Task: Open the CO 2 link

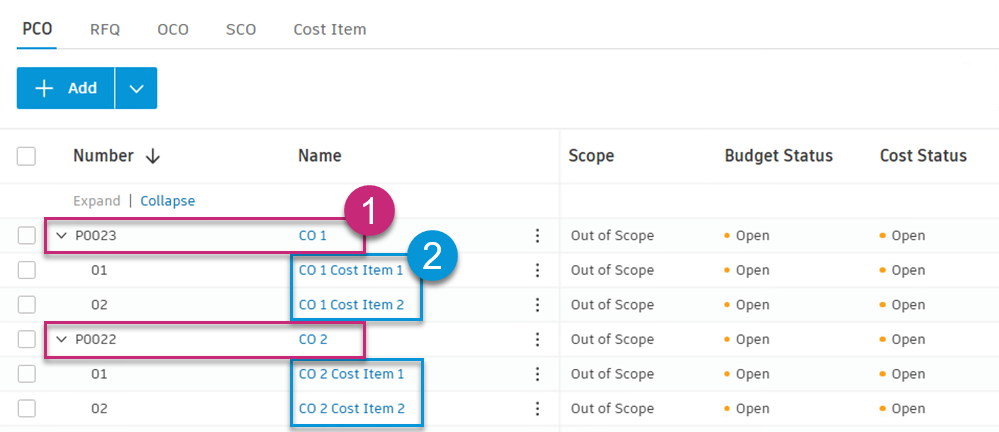Action: 313,340
